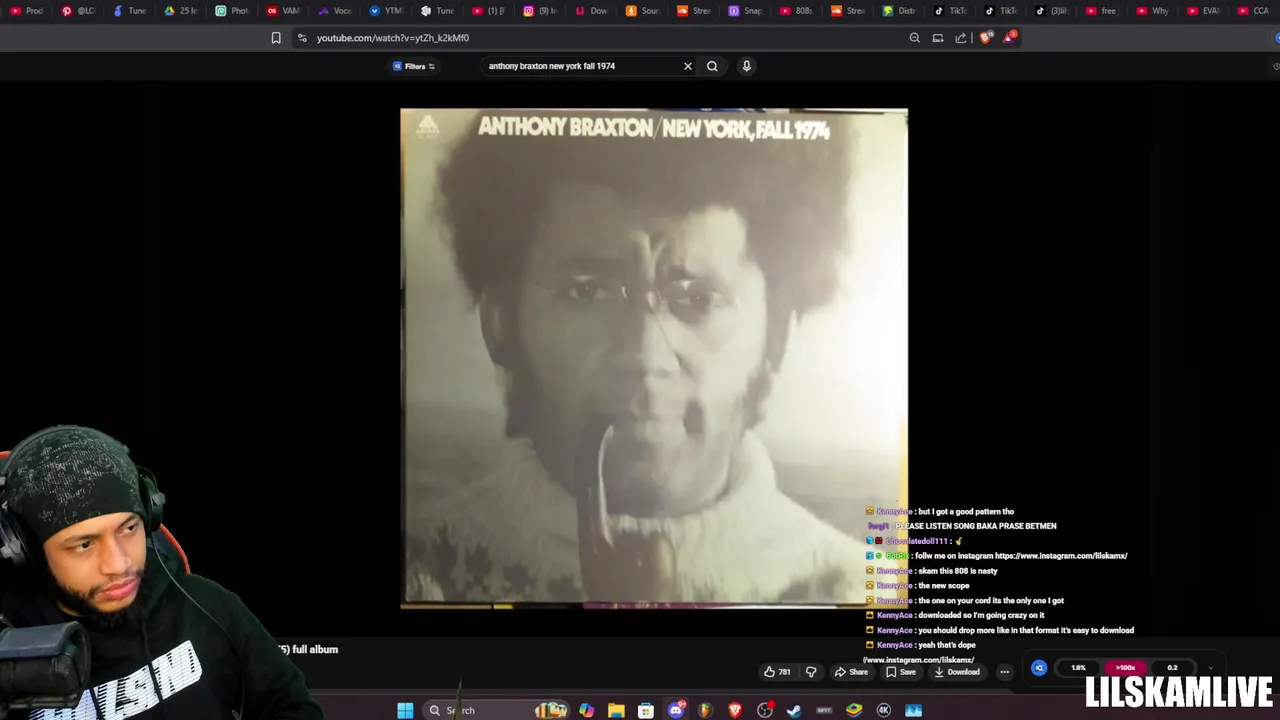Screen dimensions: 1280x720
Task: Open the Brave Shields lion icon
Action: (986, 38)
